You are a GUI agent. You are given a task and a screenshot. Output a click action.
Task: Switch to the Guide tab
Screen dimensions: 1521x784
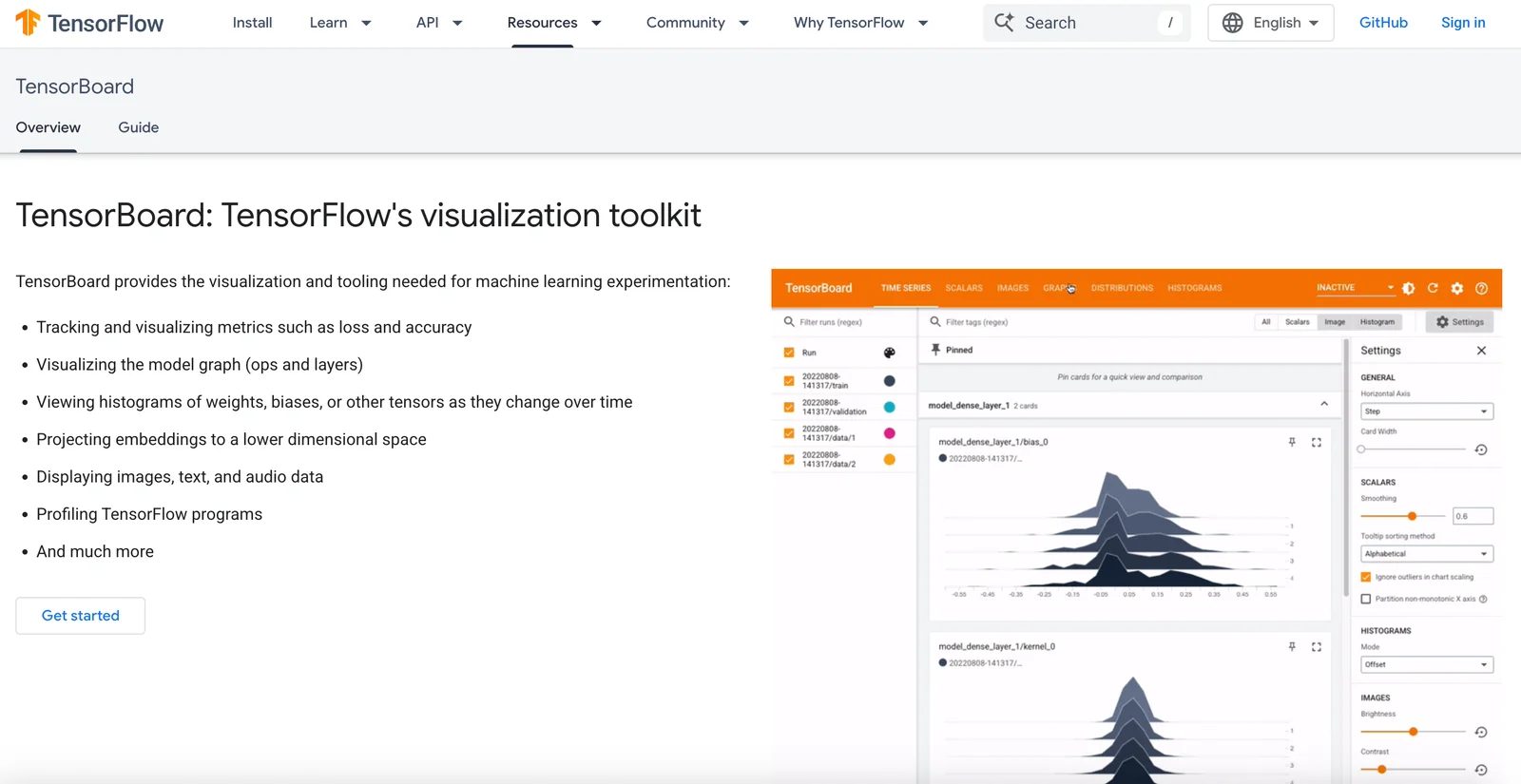click(x=138, y=127)
